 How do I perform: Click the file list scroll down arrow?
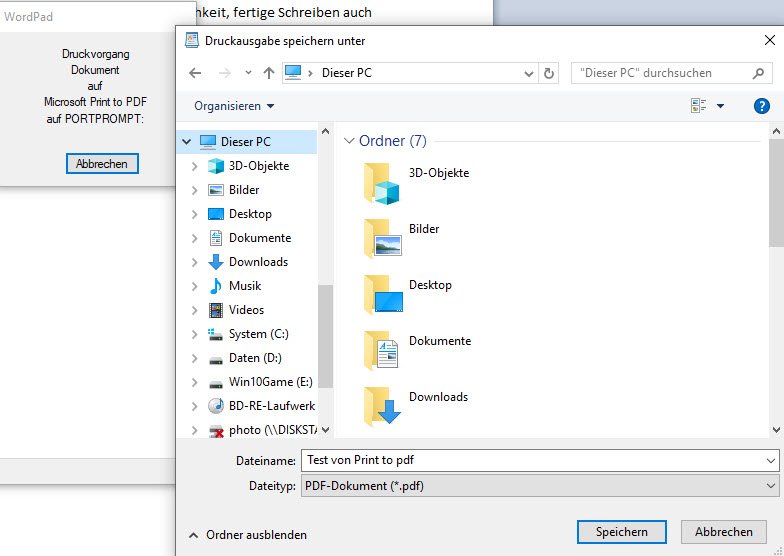point(776,429)
